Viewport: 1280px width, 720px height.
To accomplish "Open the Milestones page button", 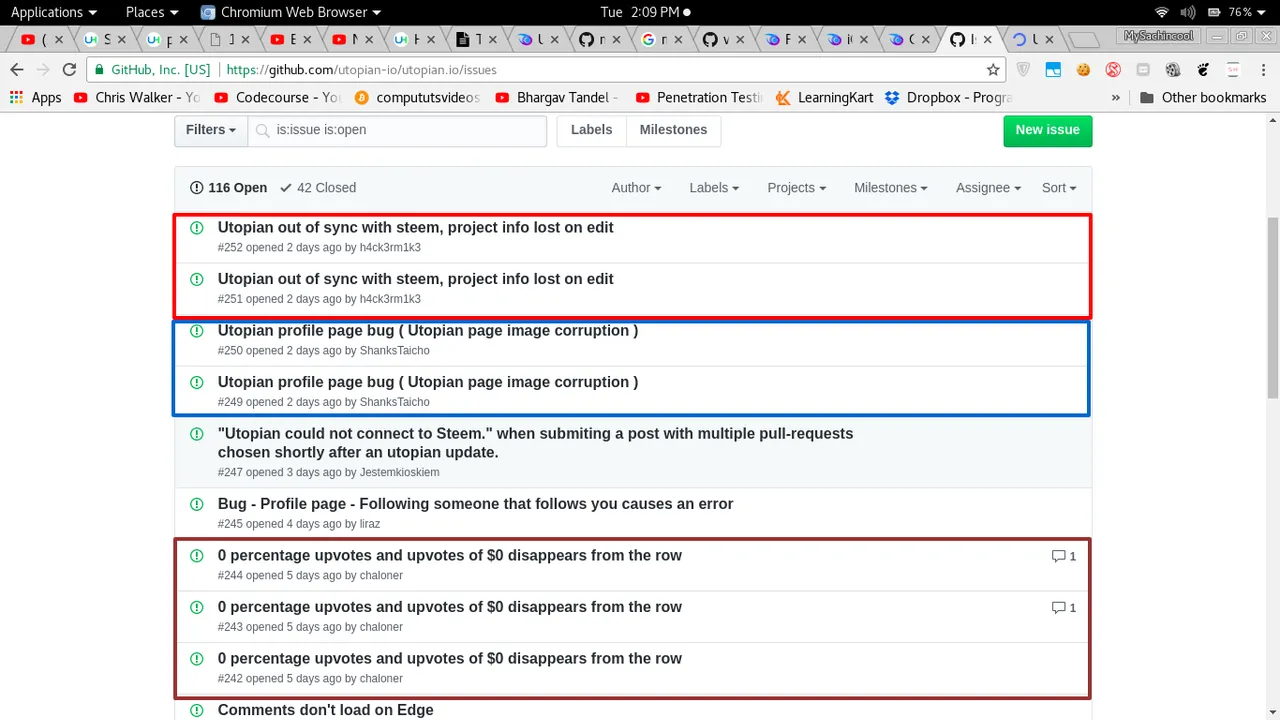I will pyautogui.click(x=673, y=130).
